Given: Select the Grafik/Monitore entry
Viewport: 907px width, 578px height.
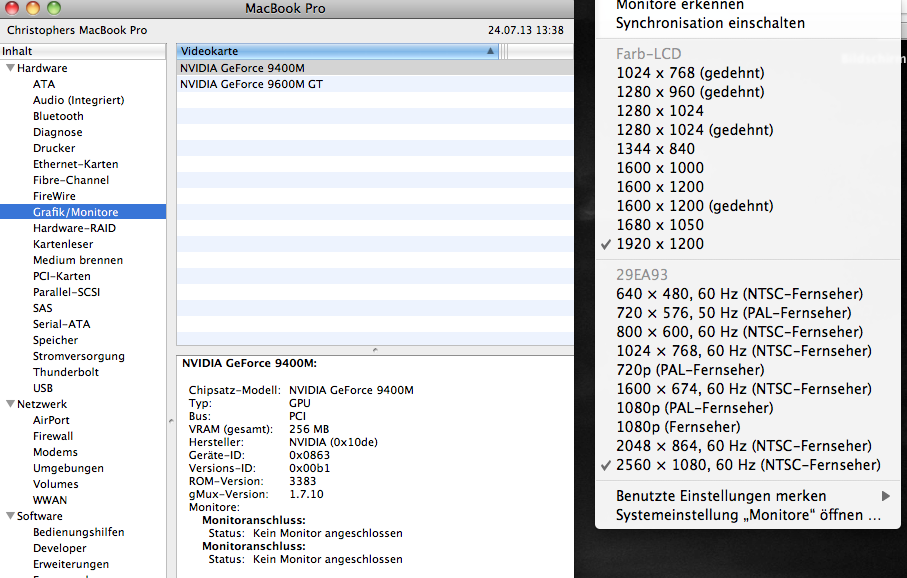Looking at the screenshot, I should click(x=83, y=212).
